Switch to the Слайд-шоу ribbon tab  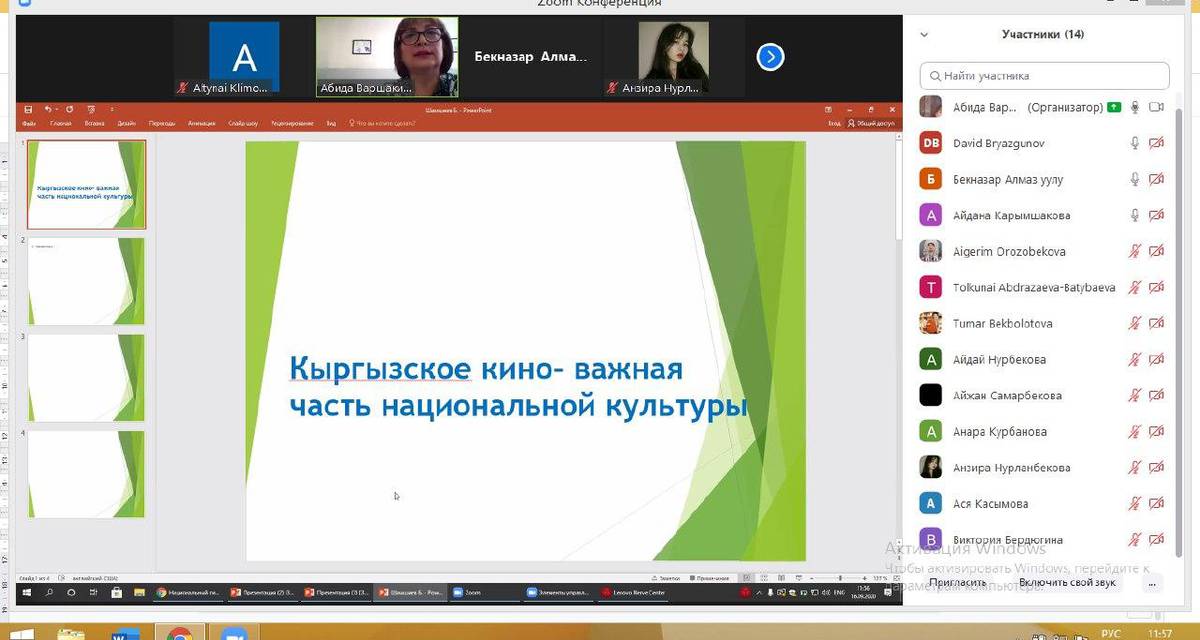click(243, 124)
